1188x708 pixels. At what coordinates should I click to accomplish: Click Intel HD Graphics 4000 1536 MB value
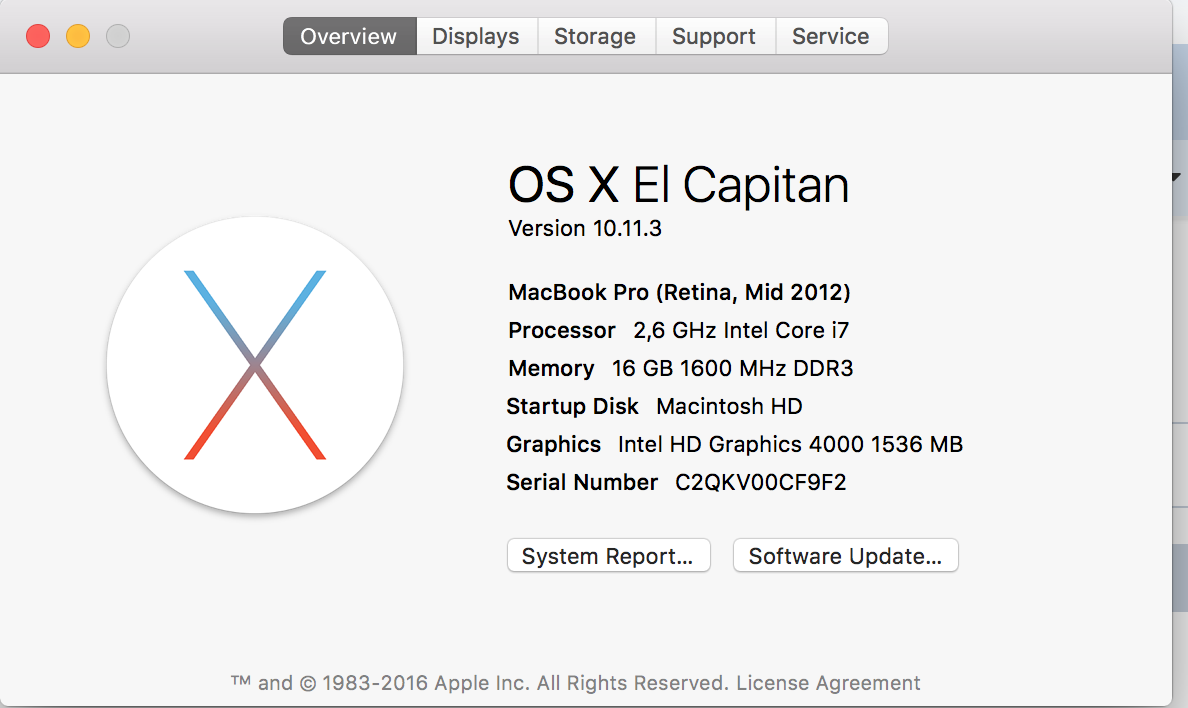pos(790,444)
